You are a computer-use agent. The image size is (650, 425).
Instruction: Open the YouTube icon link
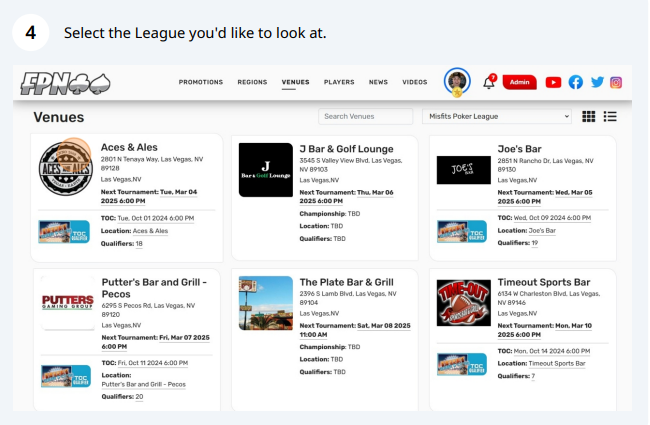click(x=553, y=83)
